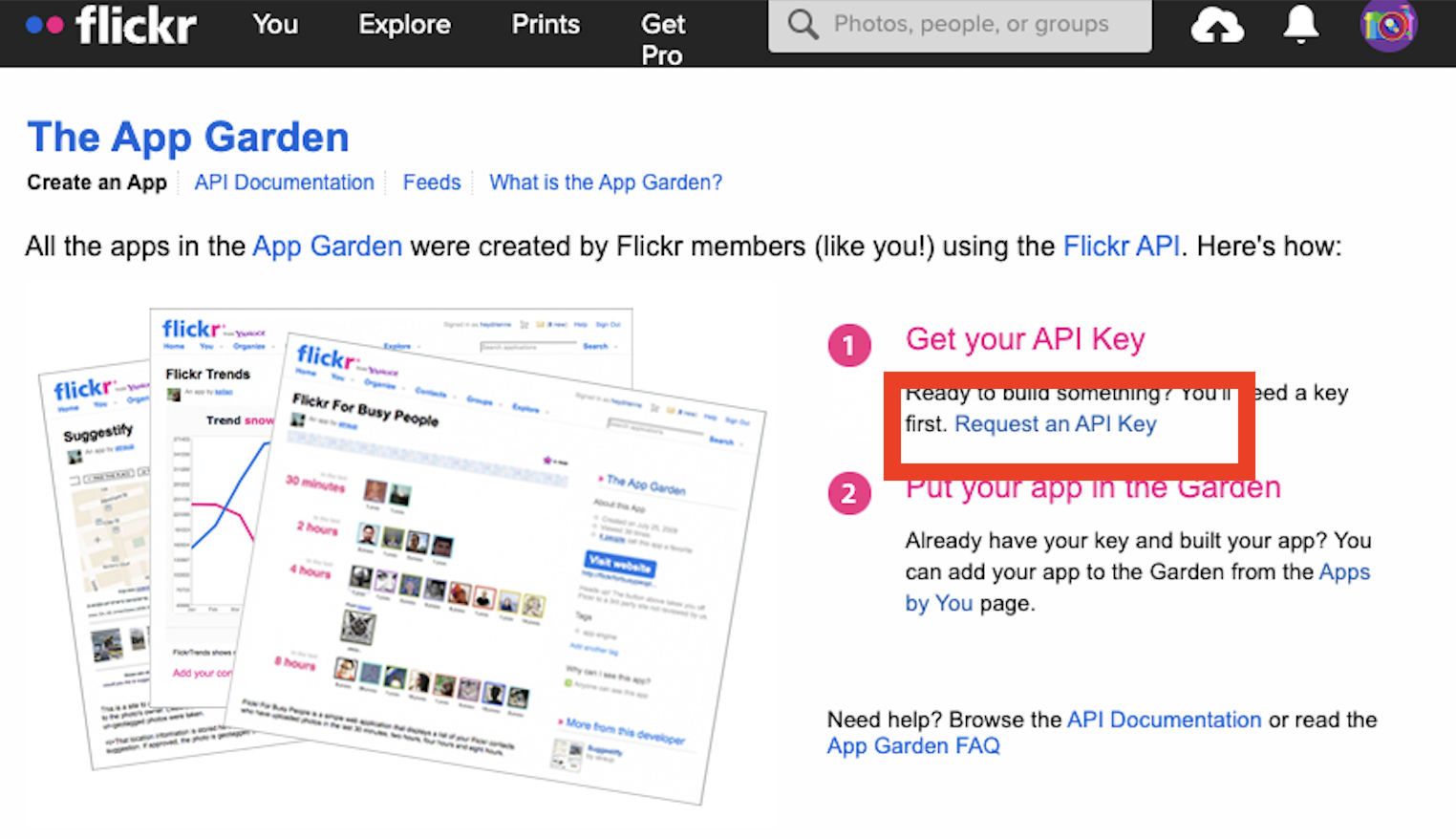The width and height of the screenshot is (1456, 839).
Task: Click the app screenshots collage image
Action: 401,556
